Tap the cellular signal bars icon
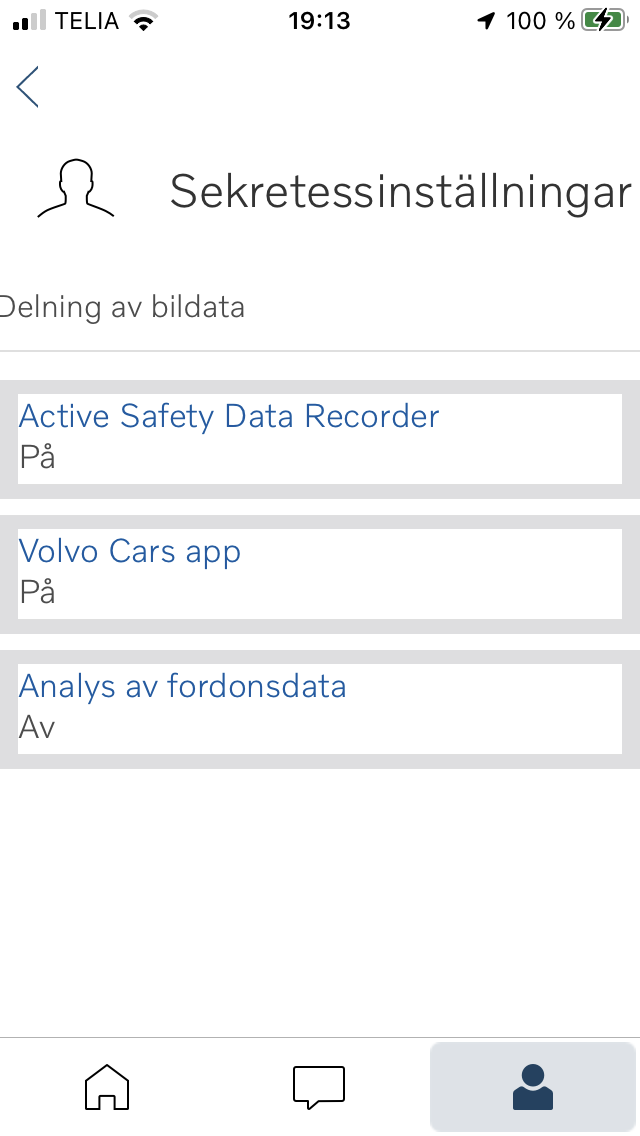This screenshot has width=640, height=1136. pyautogui.click(x=30, y=21)
